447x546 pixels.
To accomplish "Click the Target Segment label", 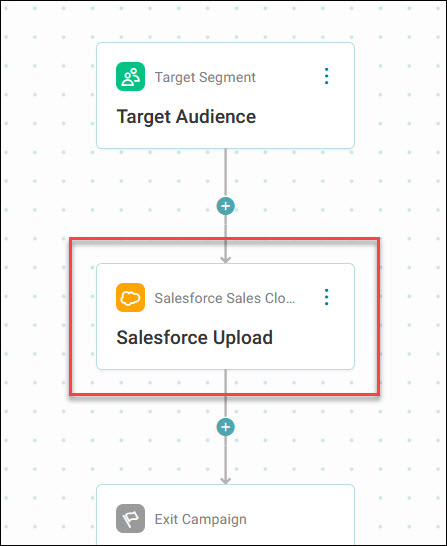I will click(x=205, y=77).
